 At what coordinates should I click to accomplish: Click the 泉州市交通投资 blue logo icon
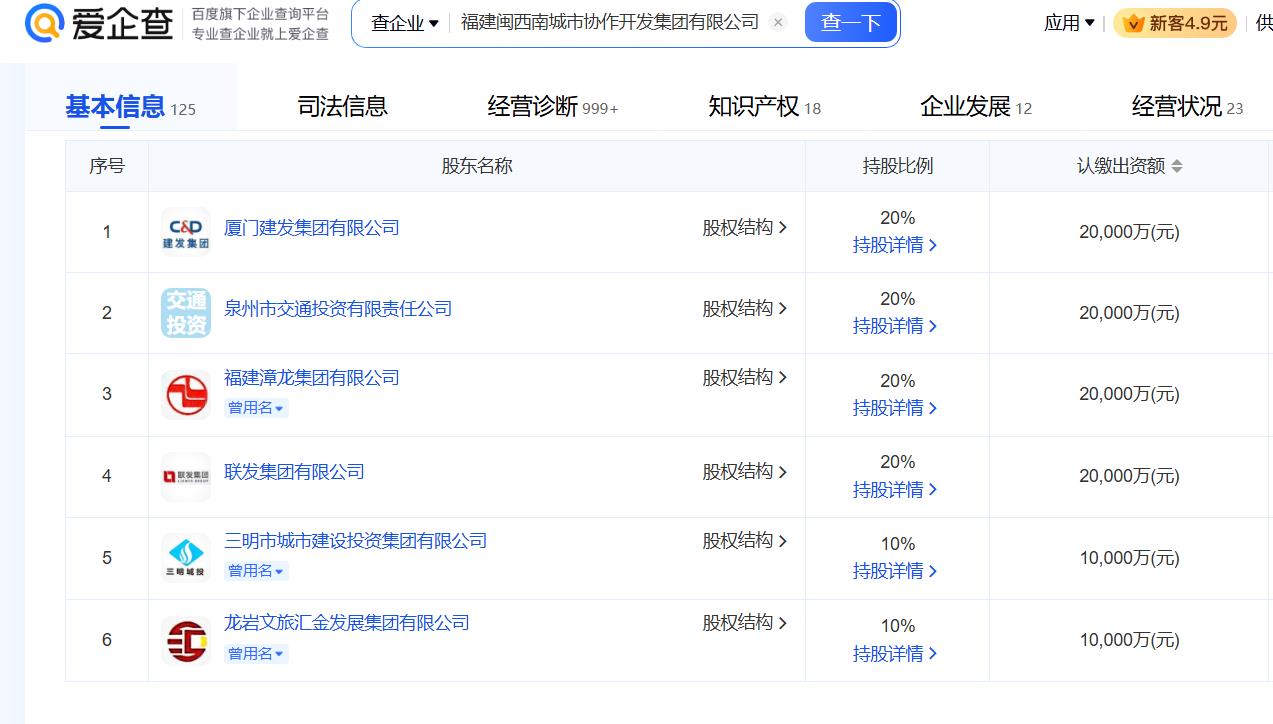tap(186, 313)
